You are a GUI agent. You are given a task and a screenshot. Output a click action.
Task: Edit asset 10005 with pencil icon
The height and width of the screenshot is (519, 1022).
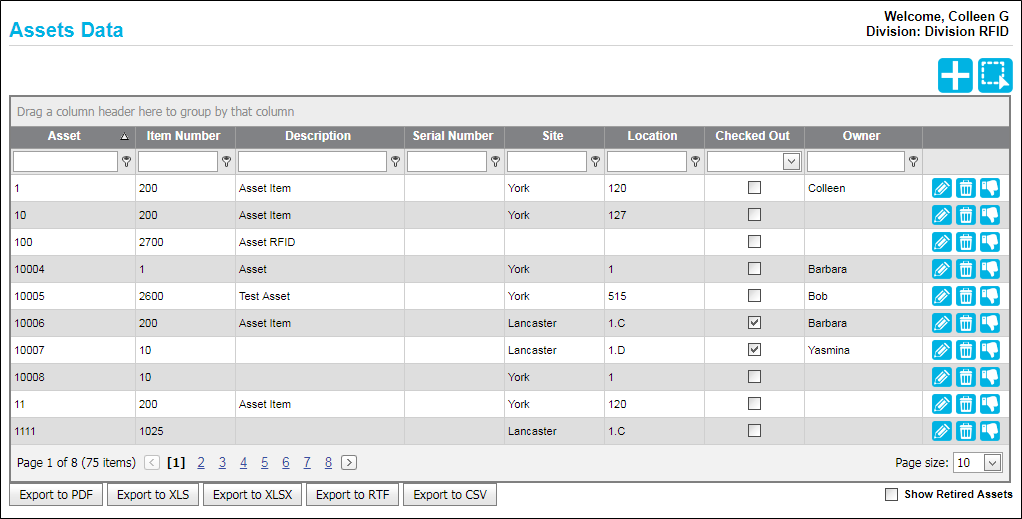point(942,296)
